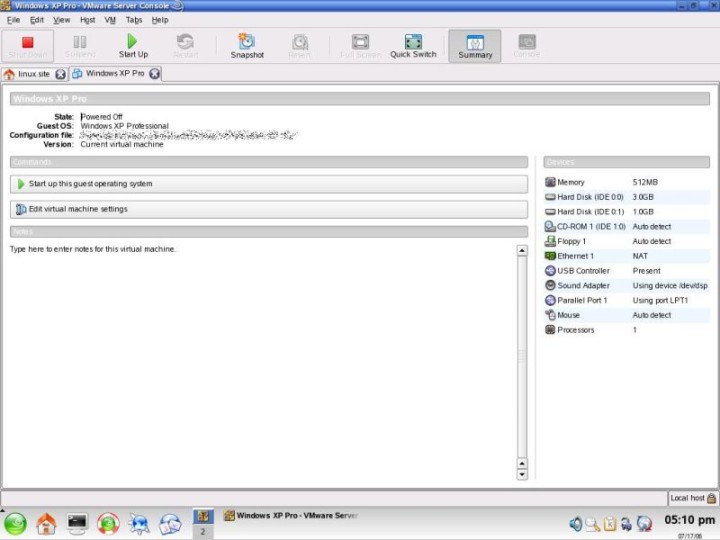This screenshot has height=540, width=720.
Task: Select the Parallel Port 1 device icon
Action: 550,300
